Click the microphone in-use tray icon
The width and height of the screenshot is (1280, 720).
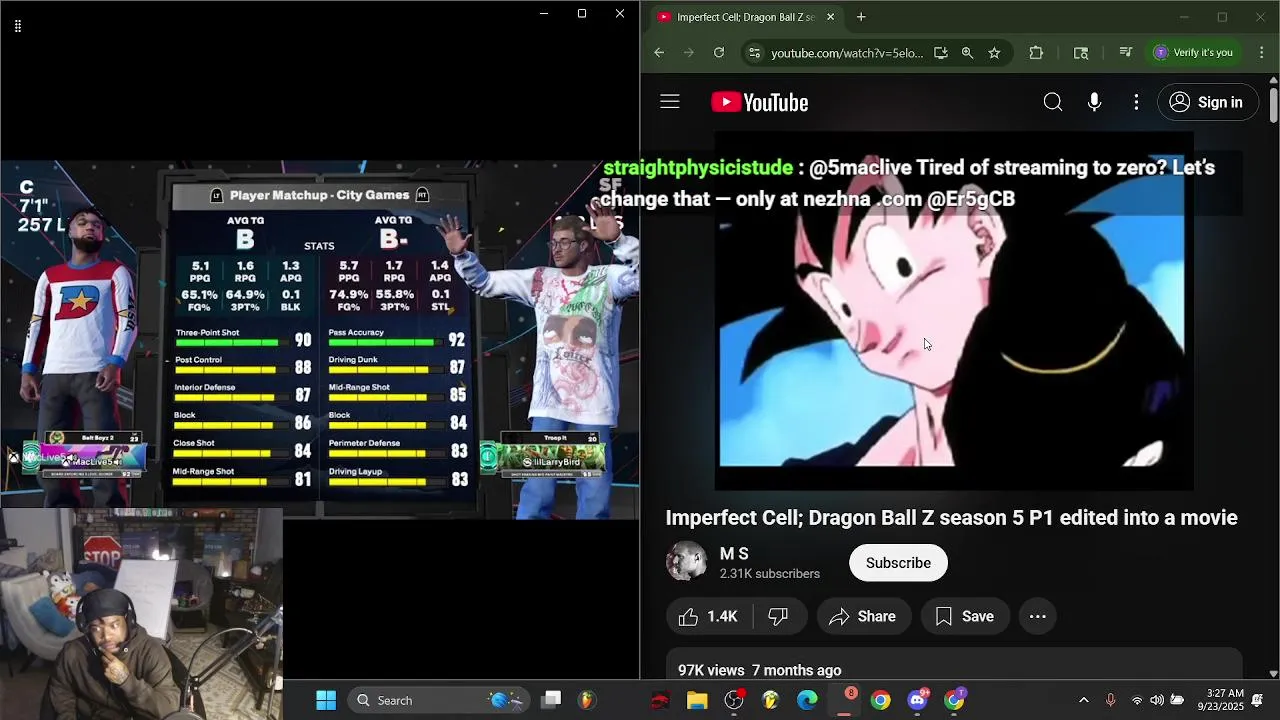coord(1110,700)
